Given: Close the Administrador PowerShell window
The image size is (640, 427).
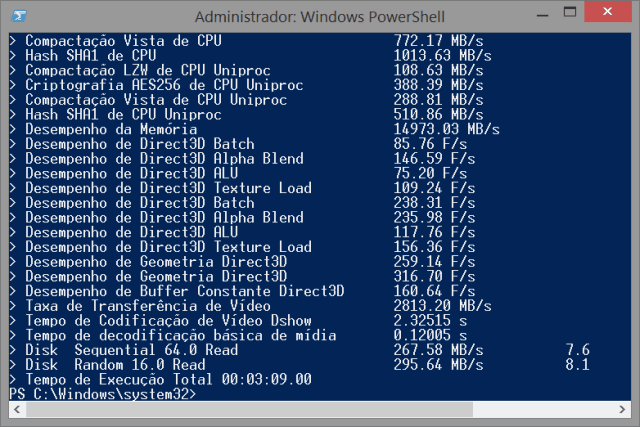Looking at the screenshot, I should (608, 11).
